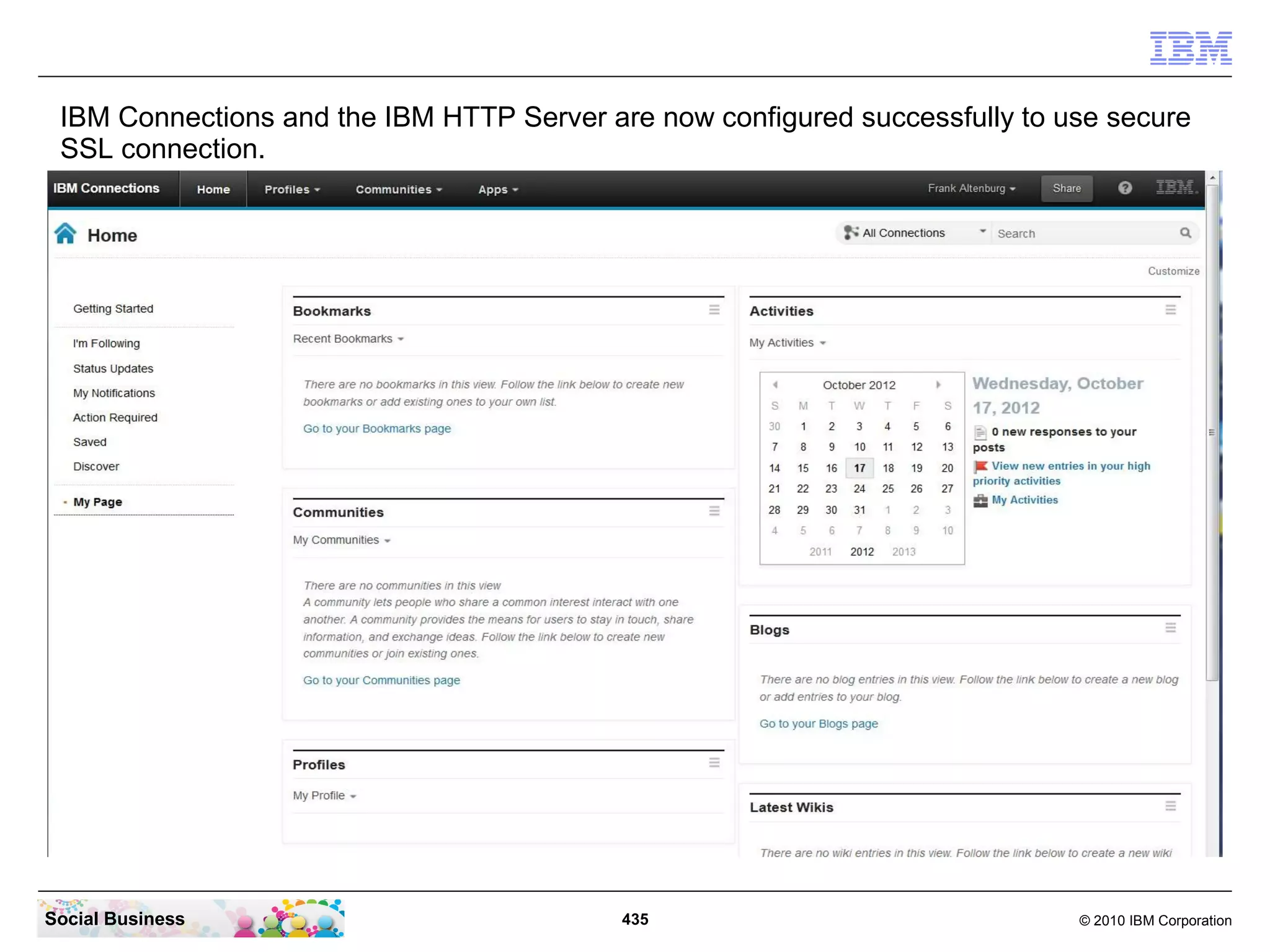
Task: Open the Communities navigation dropdown
Action: pyautogui.click(x=399, y=190)
